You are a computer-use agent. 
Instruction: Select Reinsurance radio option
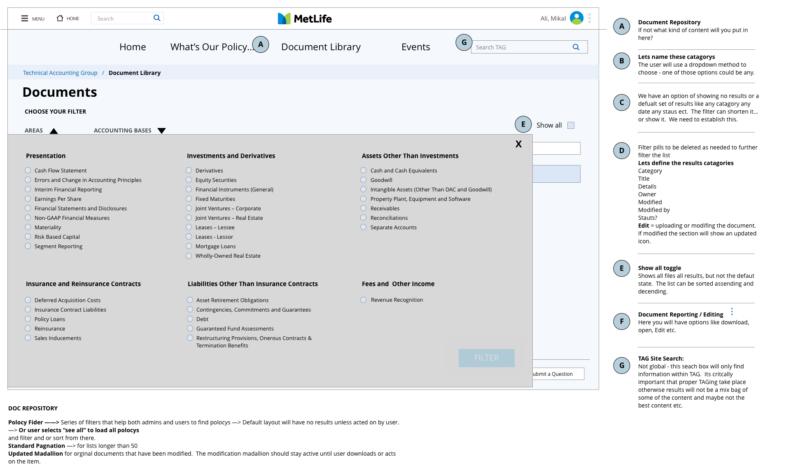pyautogui.click(x=28, y=328)
